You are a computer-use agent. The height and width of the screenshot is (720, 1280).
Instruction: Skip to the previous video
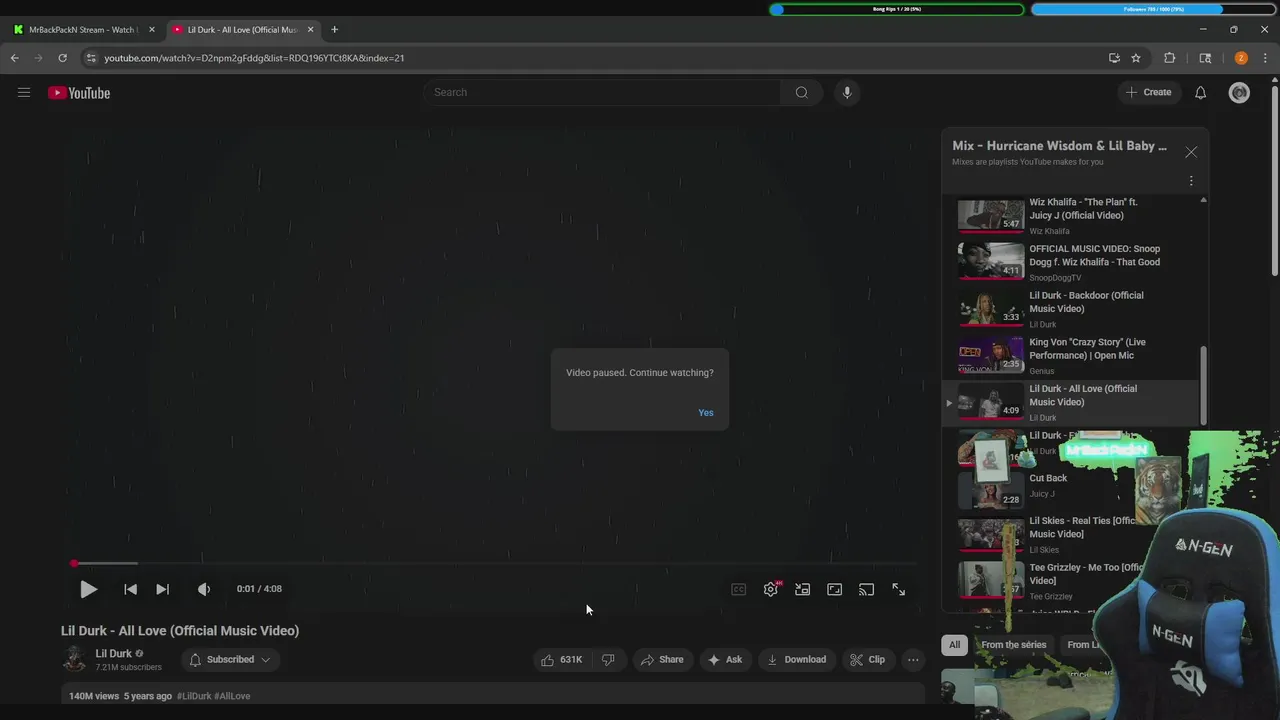point(130,589)
